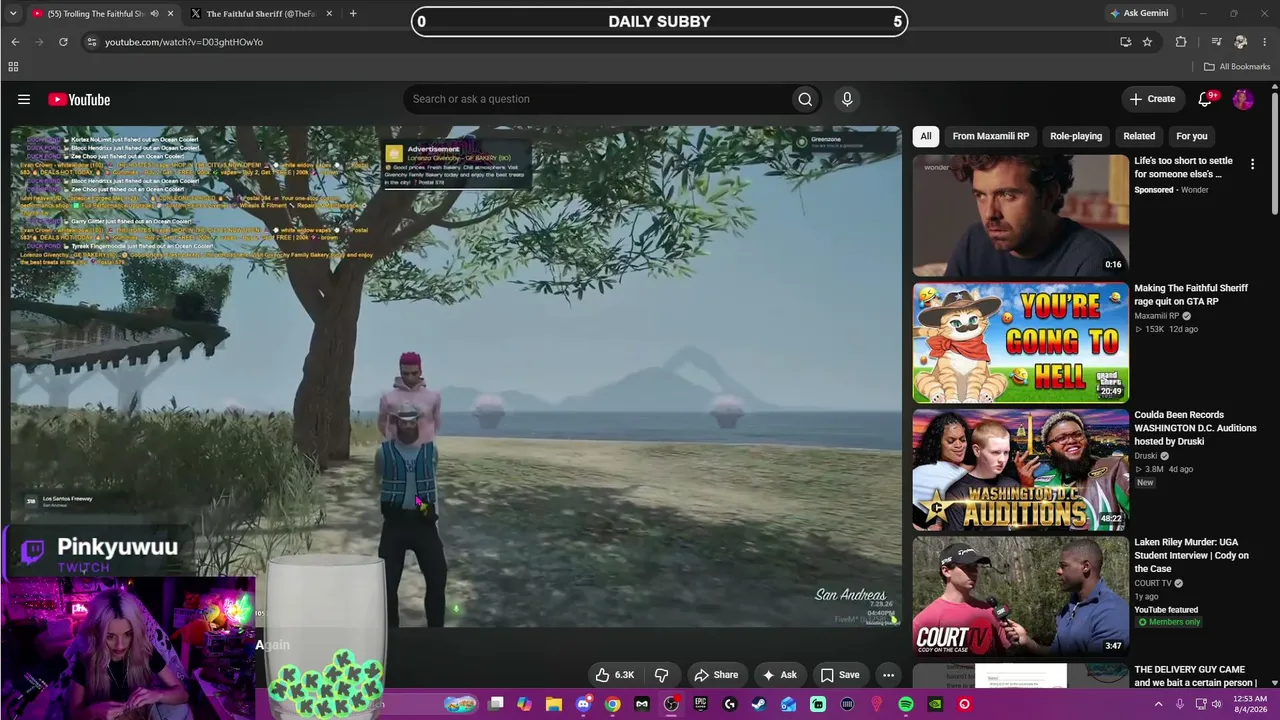Viewport: 1280px width, 720px height.
Task: Select the Related filter chip
Action: click(1139, 136)
